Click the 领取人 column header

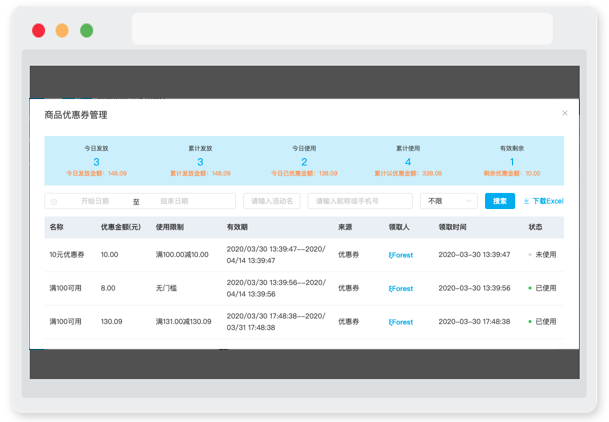point(399,227)
